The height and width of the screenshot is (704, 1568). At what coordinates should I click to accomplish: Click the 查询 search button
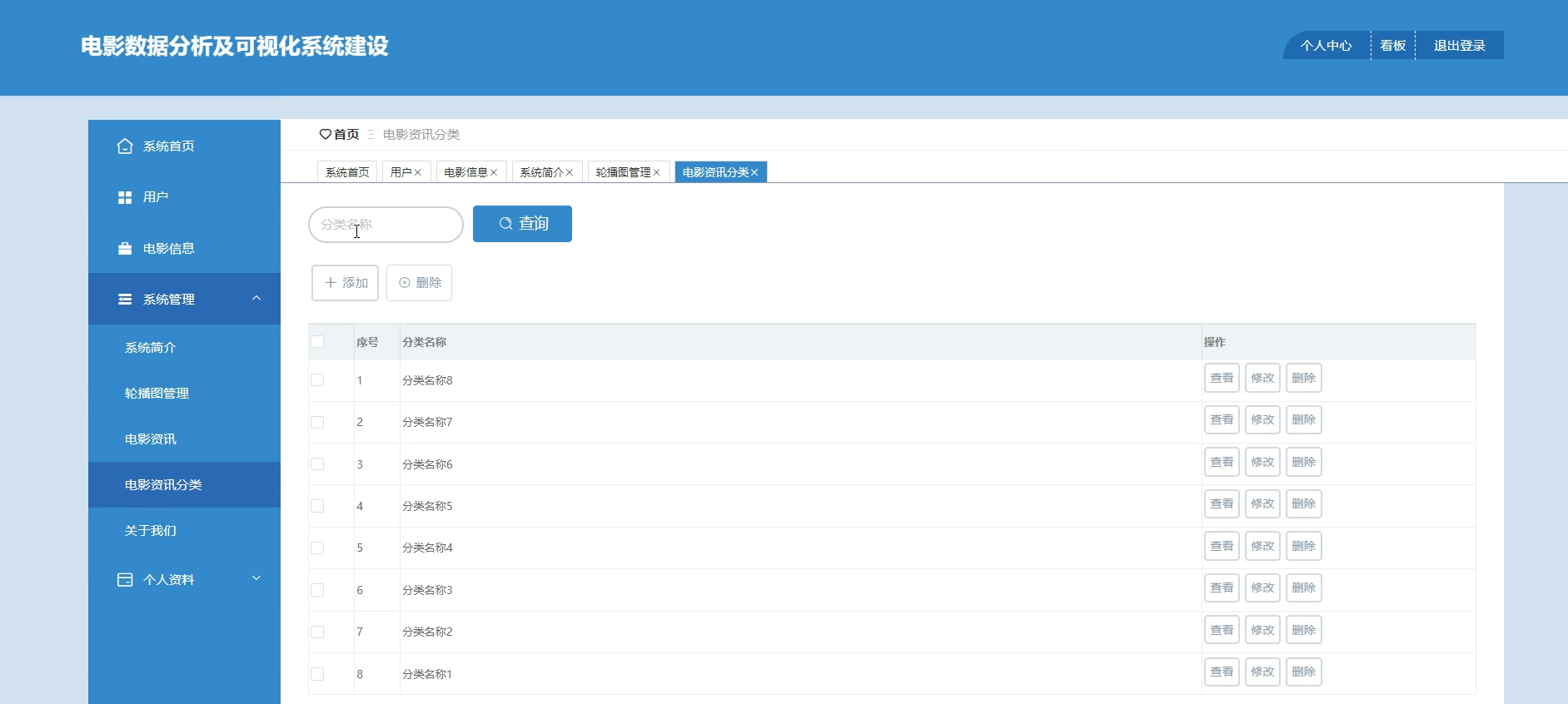point(522,224)
